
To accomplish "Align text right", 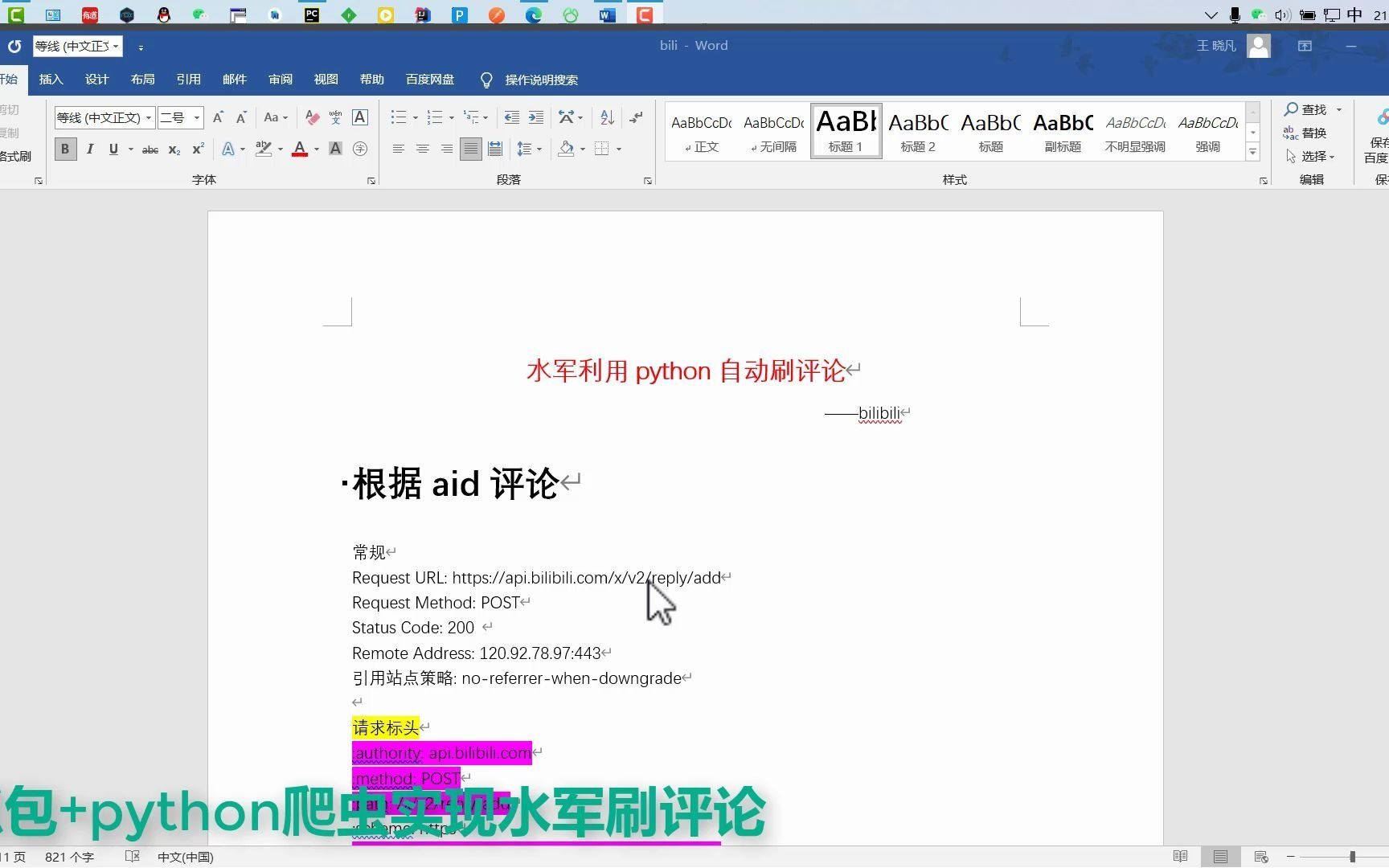I will click(446, 149).
